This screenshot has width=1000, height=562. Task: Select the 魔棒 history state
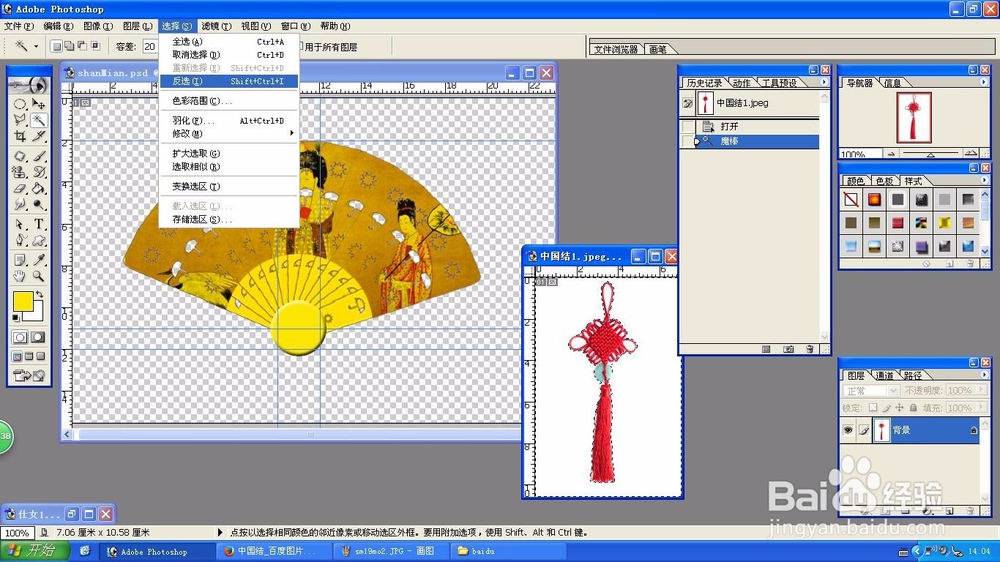(756, 141)
